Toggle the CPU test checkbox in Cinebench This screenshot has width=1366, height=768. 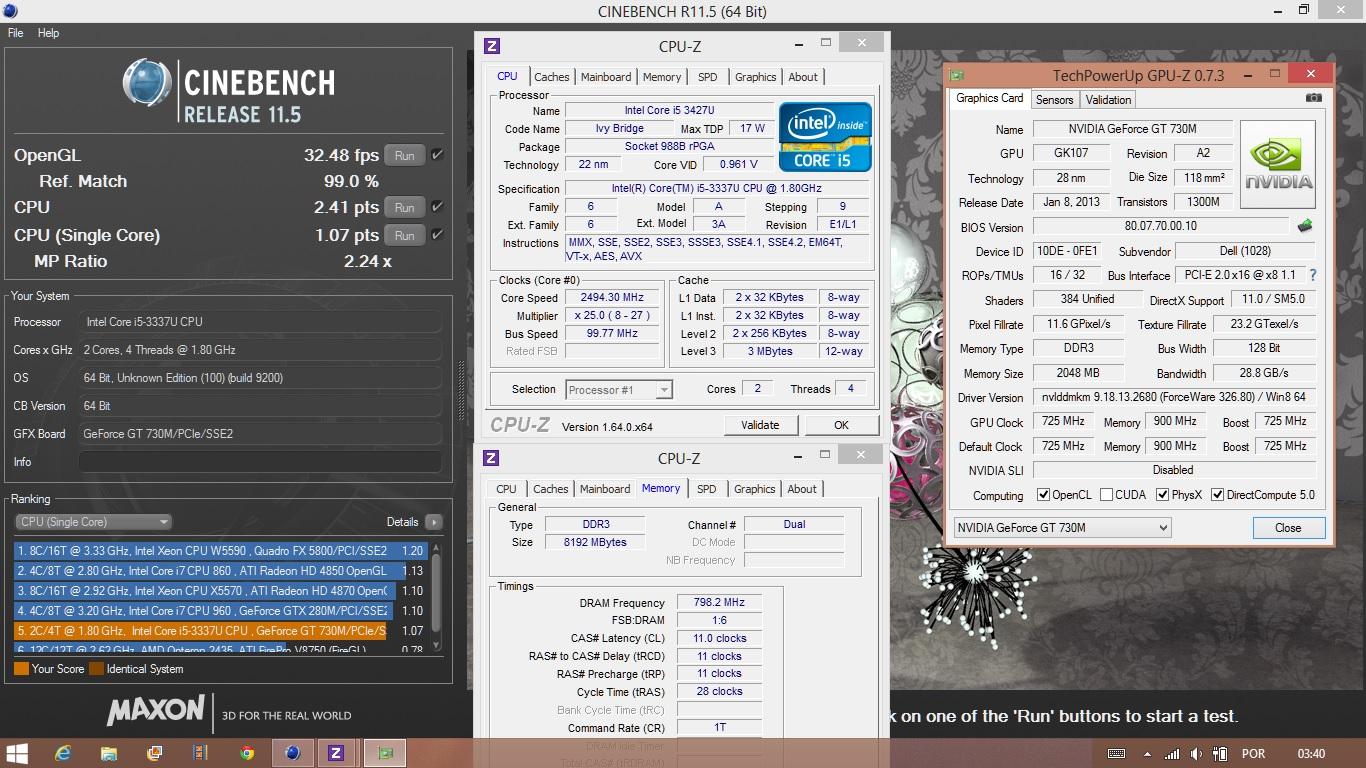pos(437,207)
